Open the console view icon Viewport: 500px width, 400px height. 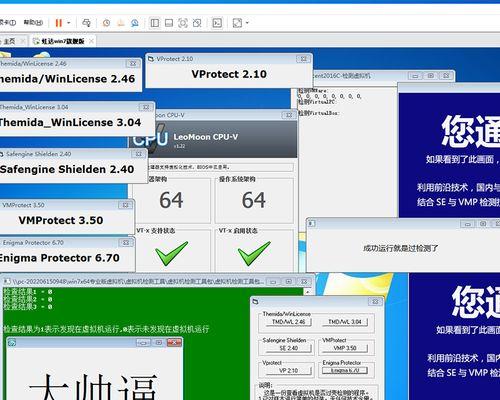(217, 23)
